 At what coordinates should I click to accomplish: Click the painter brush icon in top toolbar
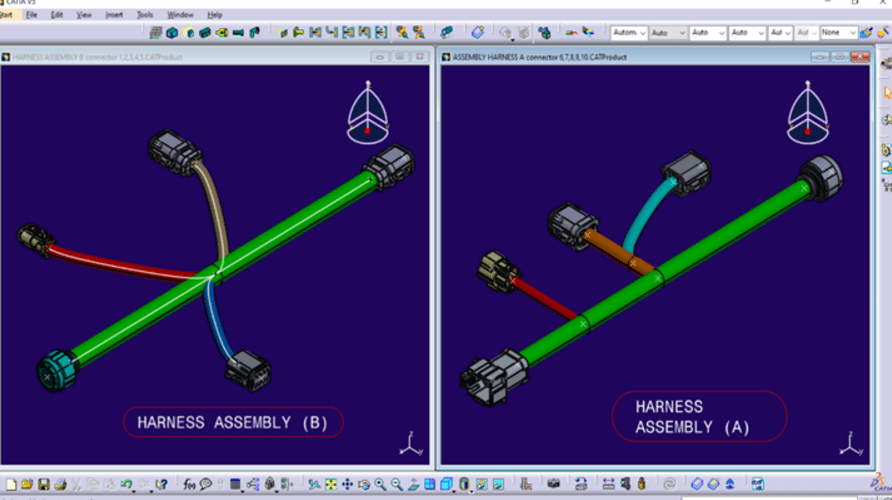click(866, 33)
